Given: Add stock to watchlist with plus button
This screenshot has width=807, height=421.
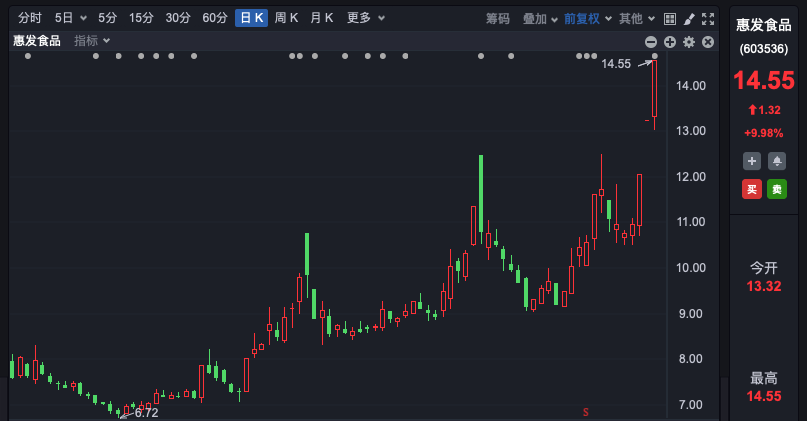Looking at the screenshot, I should tap(751, 161).
